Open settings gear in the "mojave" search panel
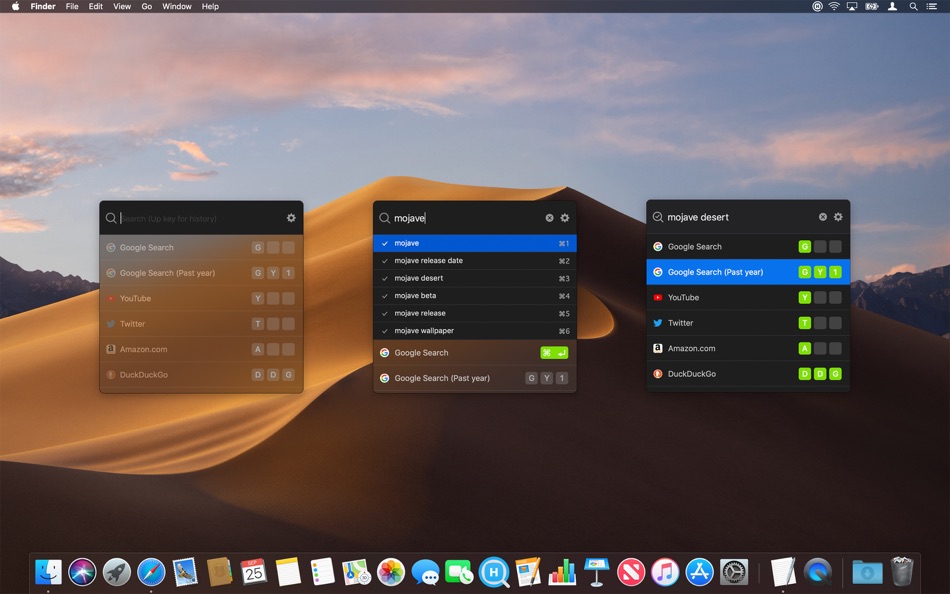 pos(565,218)
